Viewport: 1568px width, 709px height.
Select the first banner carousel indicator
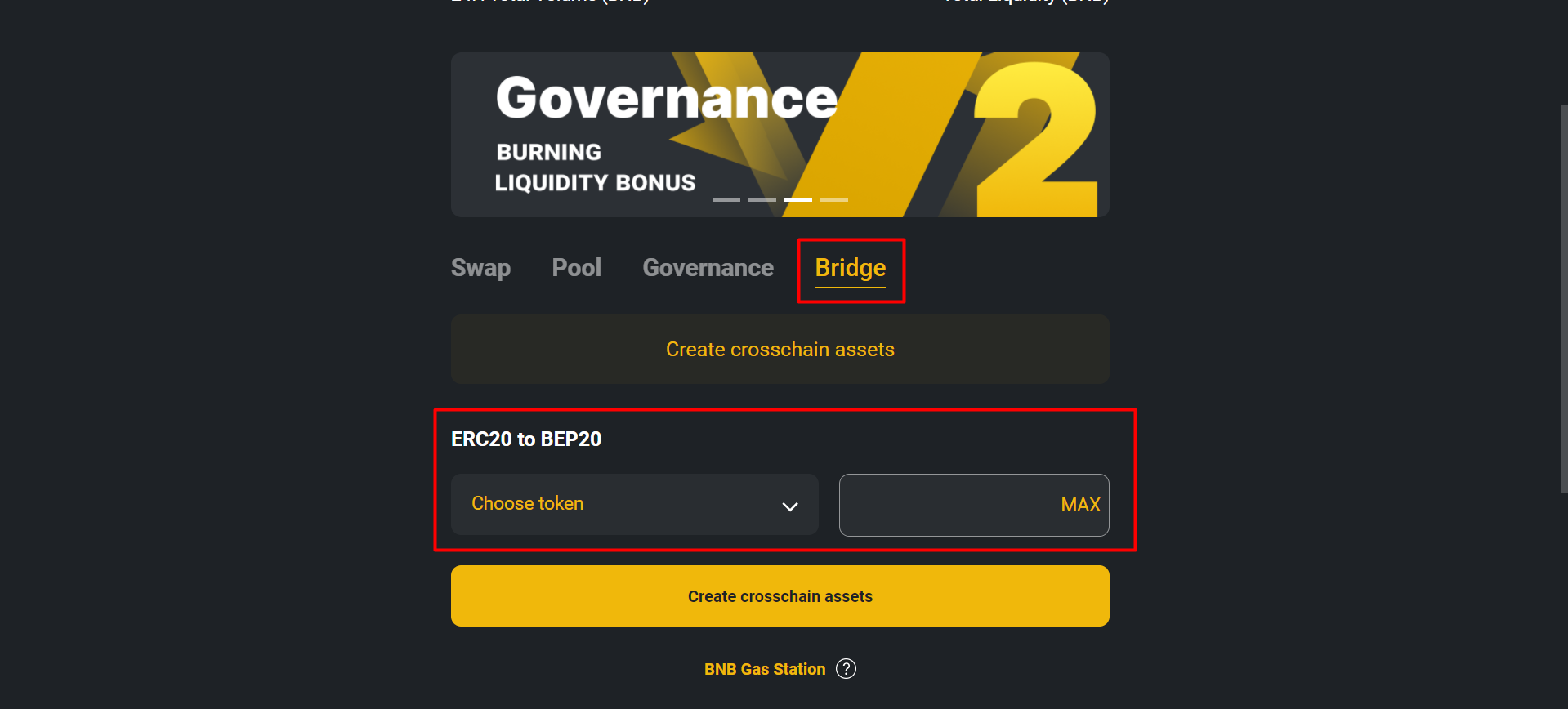[x=726, y=199]
